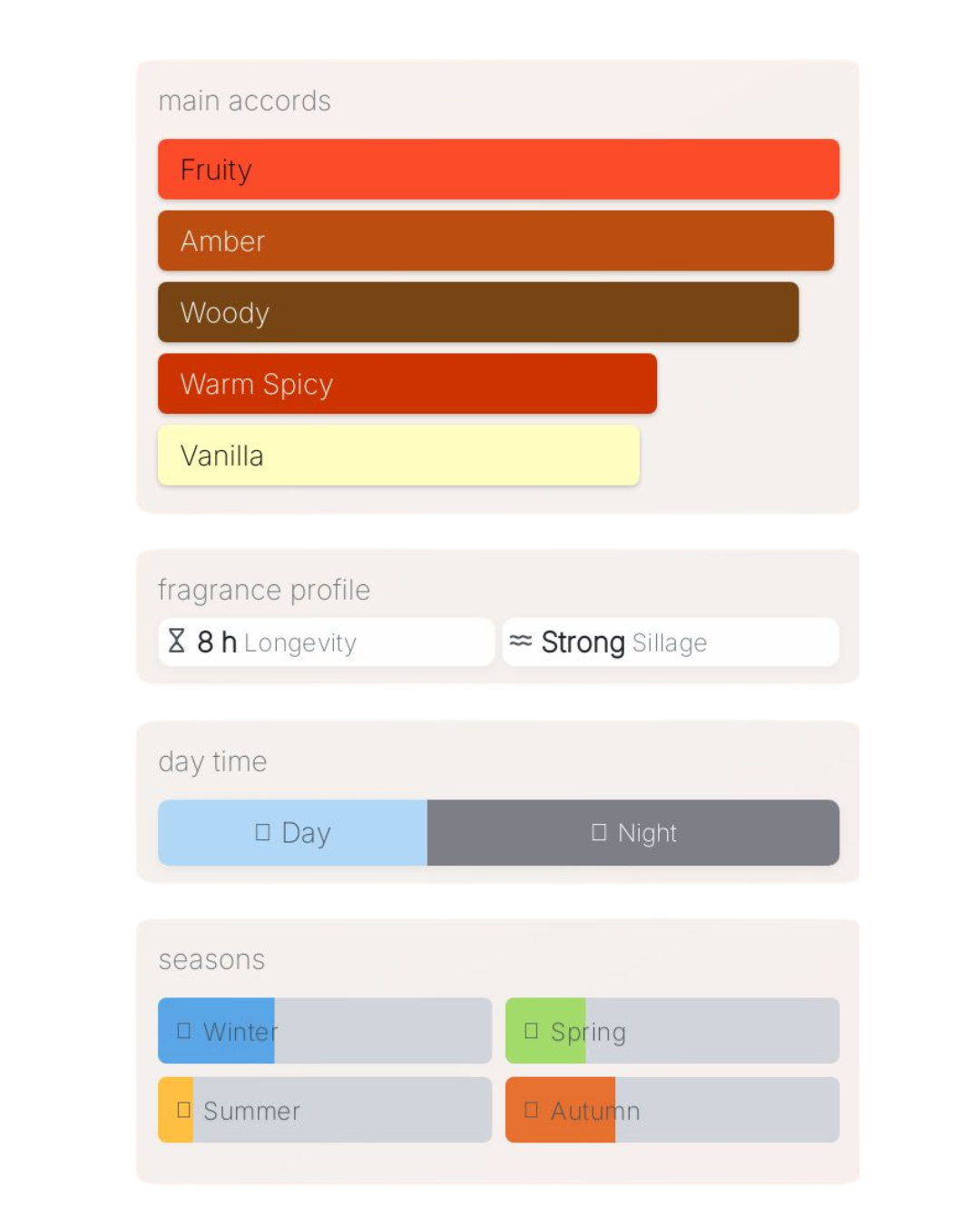Click the "Strong" sillage value

(583, 642)
